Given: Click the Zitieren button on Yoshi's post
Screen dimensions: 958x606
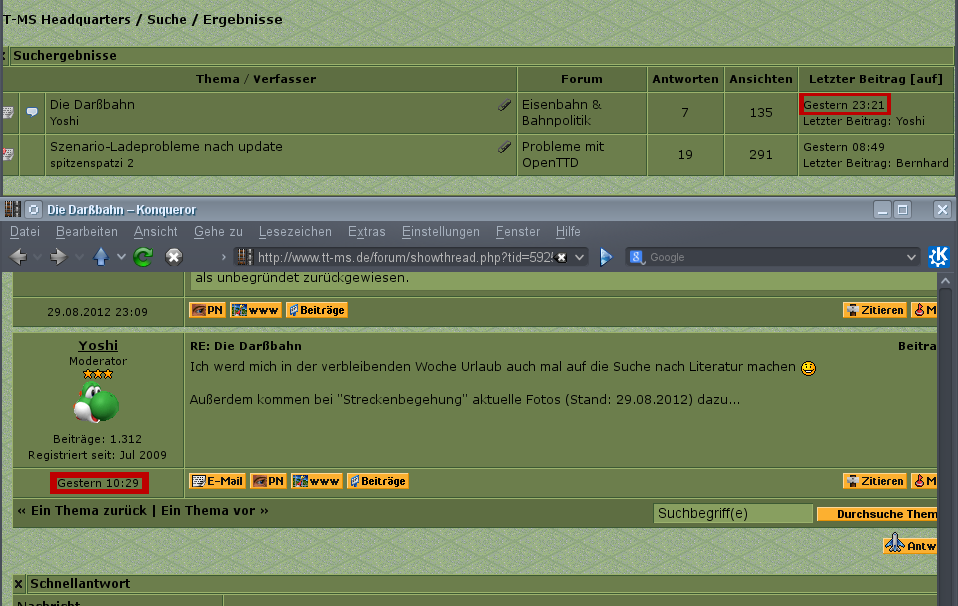Looking at the screenshot, I should pyautogui.click(x=874, y=481).
